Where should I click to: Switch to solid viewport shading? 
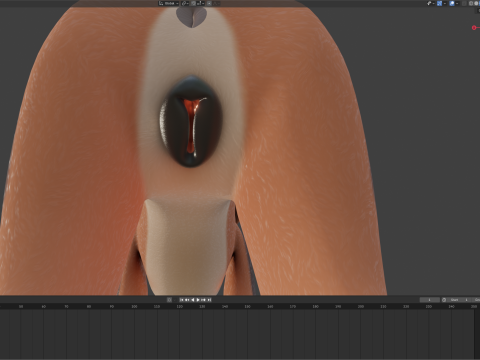coord(476,3)
